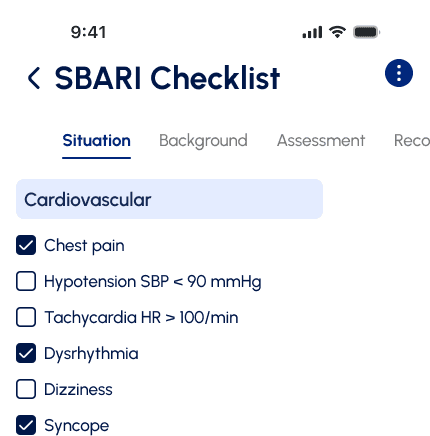
Task: Open the Assessment tab
Action: [321, 141]
